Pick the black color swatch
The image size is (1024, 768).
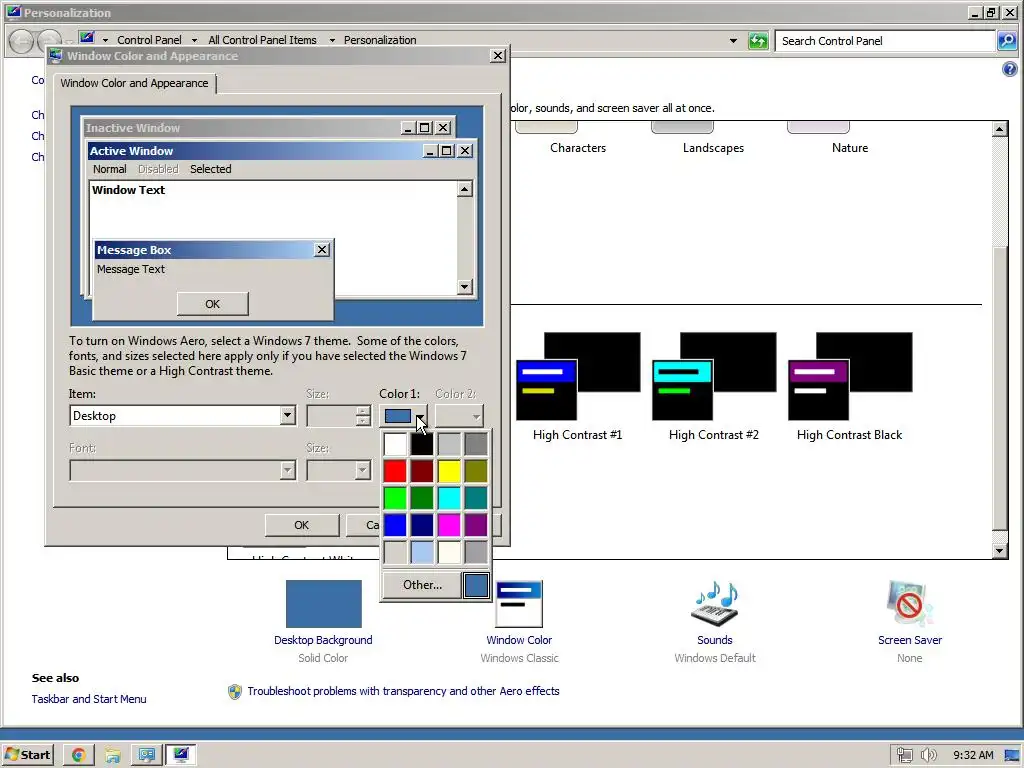[x=422, y=444]
